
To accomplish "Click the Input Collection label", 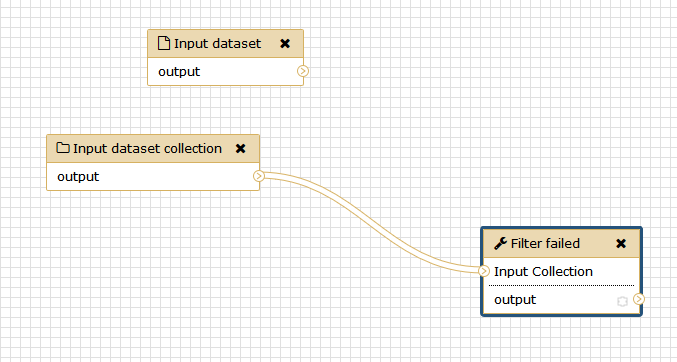I will click(543, 272).
